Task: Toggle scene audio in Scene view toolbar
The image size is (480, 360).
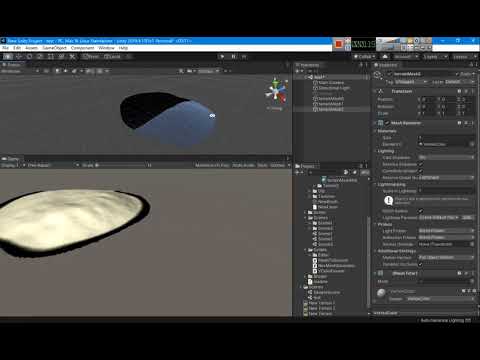Action: click(66, 71)
